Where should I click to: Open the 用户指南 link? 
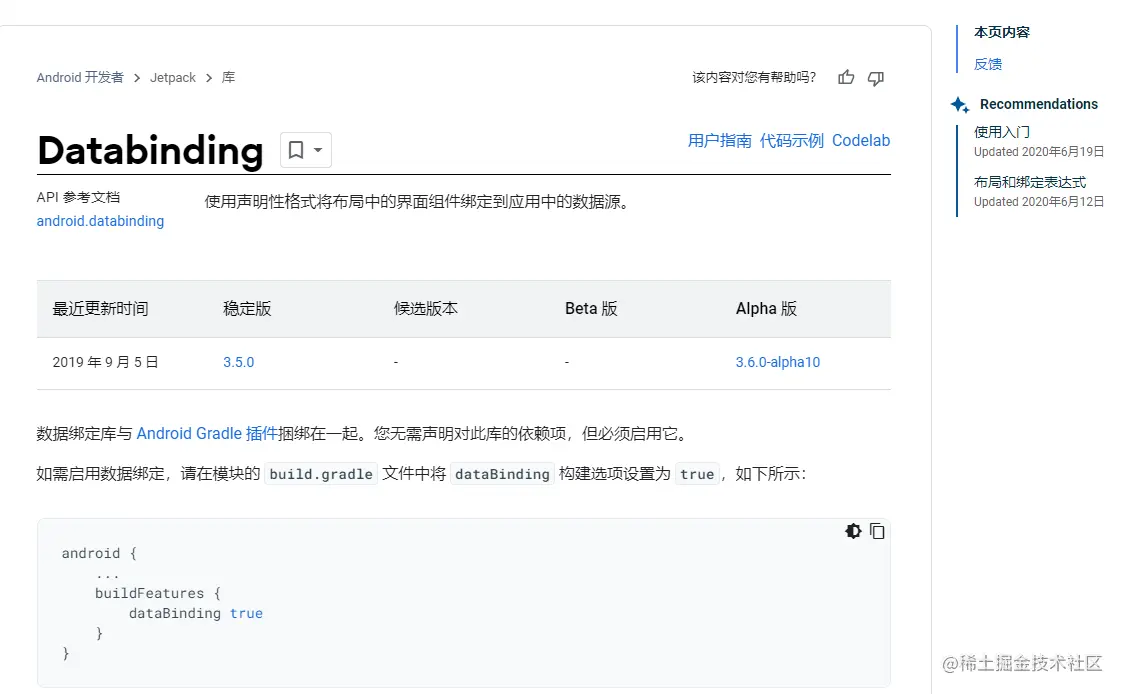(719, 140)
